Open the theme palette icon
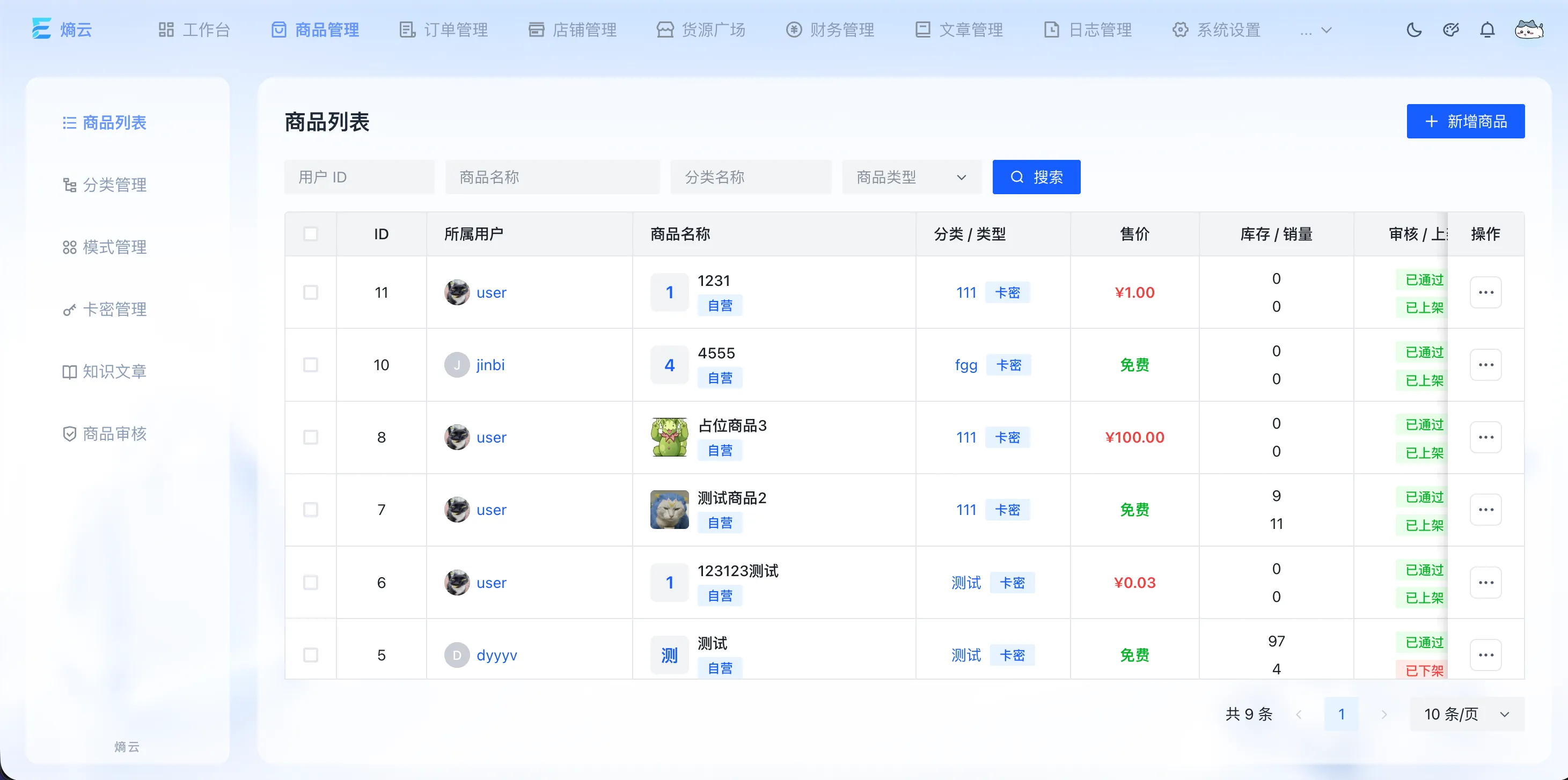This screenshot has width=1568, height=780. (1450, 29)
